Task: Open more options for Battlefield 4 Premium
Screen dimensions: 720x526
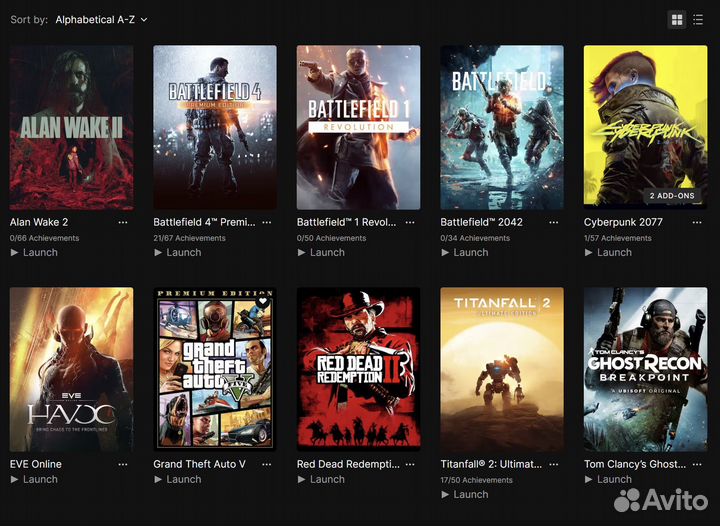Action: click(266, 222)
